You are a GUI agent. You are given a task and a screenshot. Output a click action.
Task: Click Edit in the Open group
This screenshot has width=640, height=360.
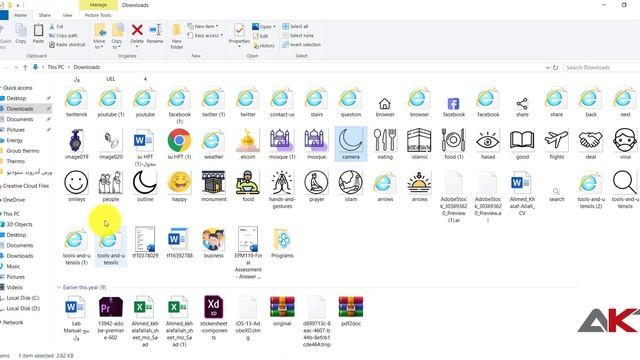coord(260,36)
